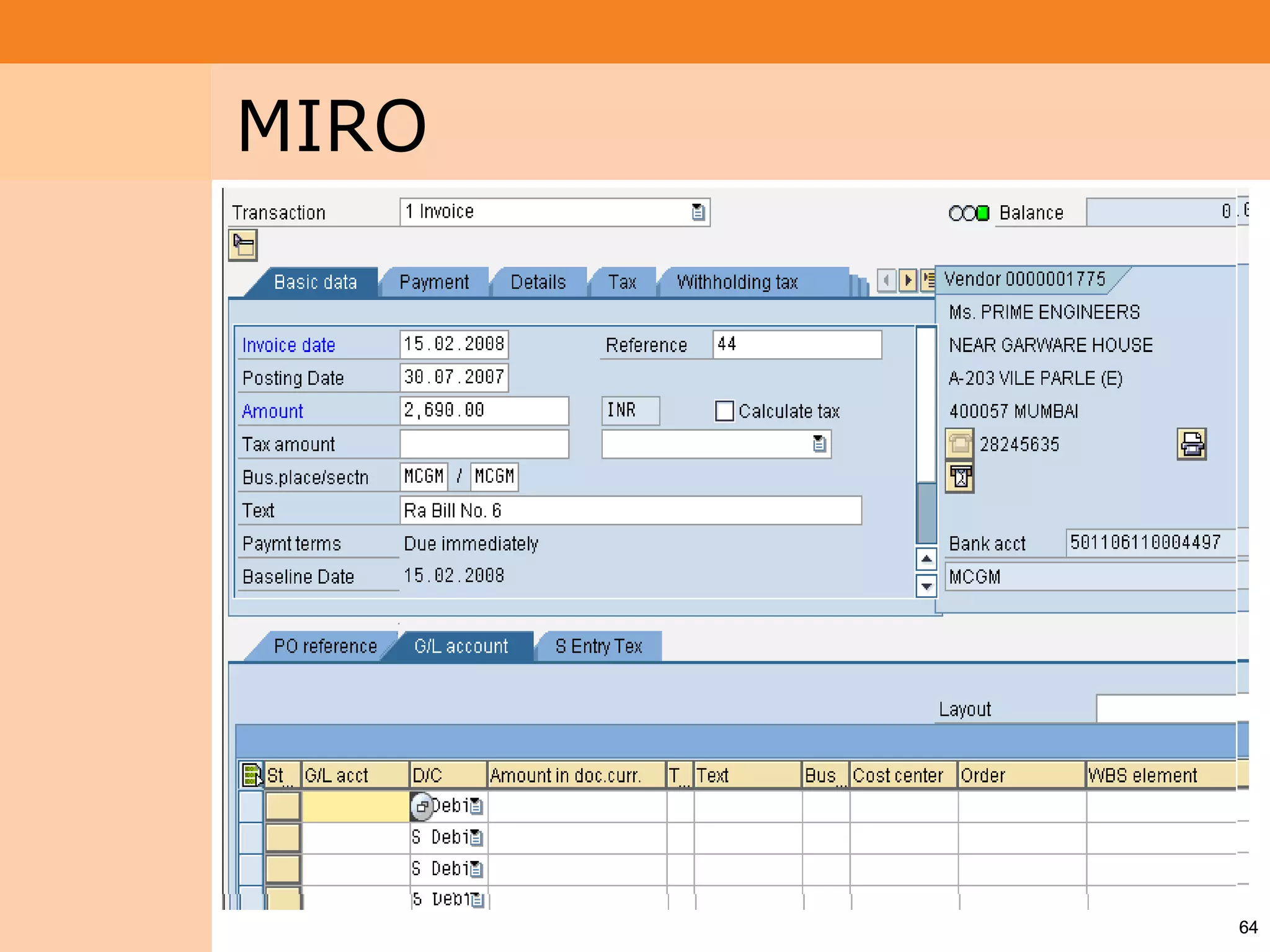This screenshot has height=952, width=1270.
Task: Click the status button in first table row
Action: pyautogui.click(x=283, y=806)
